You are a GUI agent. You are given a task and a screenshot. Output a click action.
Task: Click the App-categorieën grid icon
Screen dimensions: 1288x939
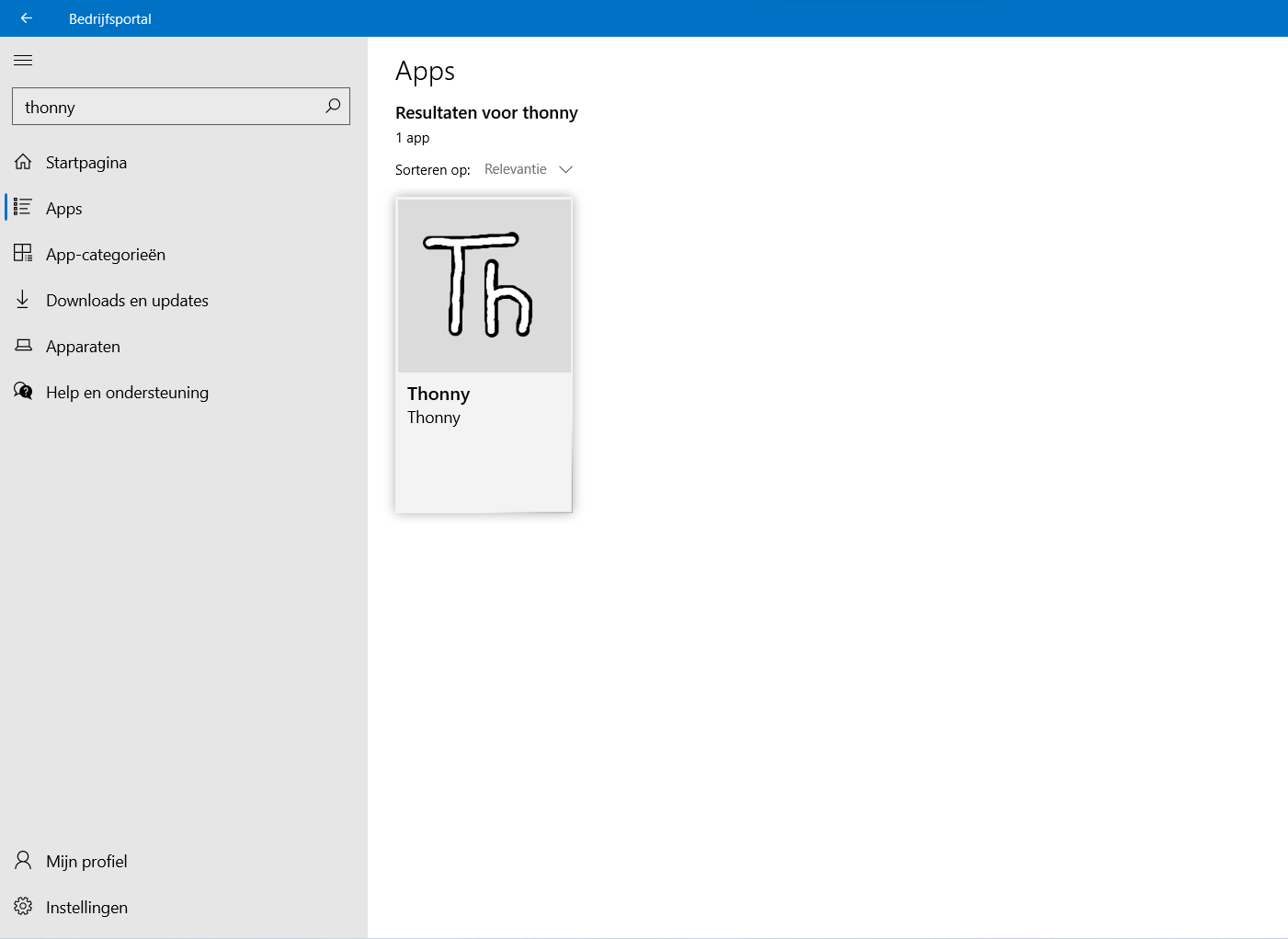coord(23,253)
